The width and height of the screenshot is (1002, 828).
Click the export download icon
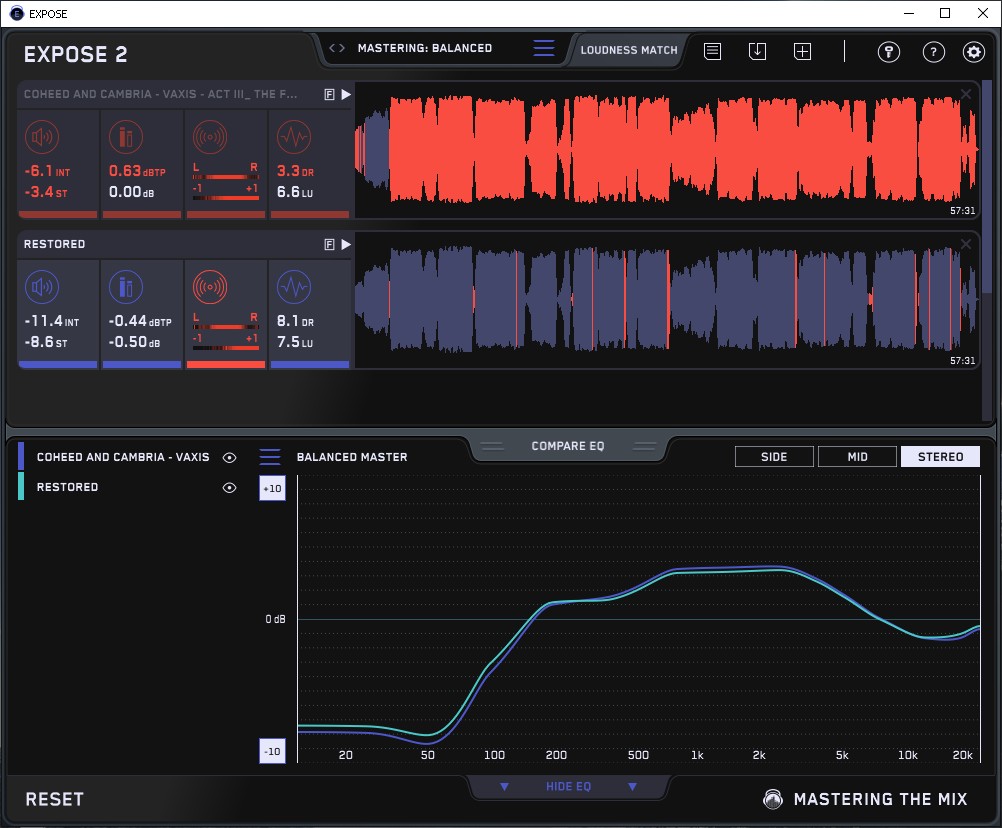click(x=757, y=51)
